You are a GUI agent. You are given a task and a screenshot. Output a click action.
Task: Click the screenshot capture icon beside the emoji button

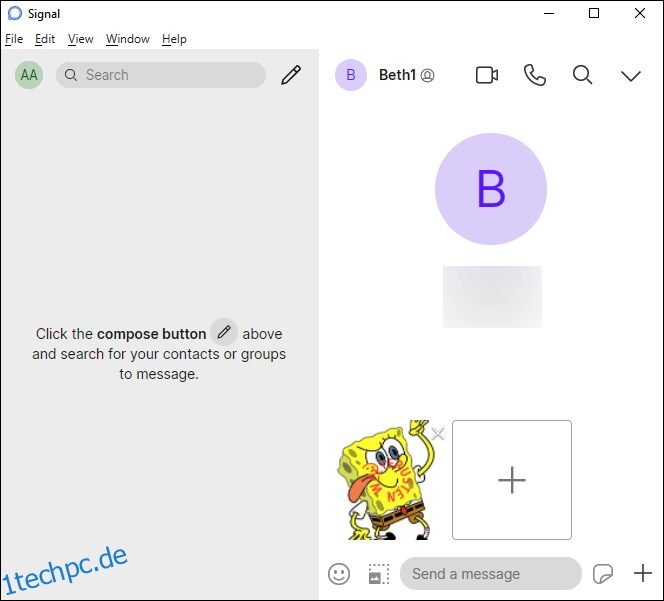[379, 574]
